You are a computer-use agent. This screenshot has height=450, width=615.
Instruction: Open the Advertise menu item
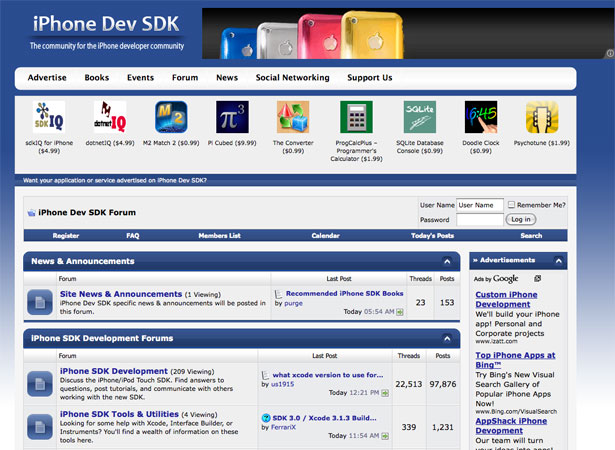pos(47,78)
